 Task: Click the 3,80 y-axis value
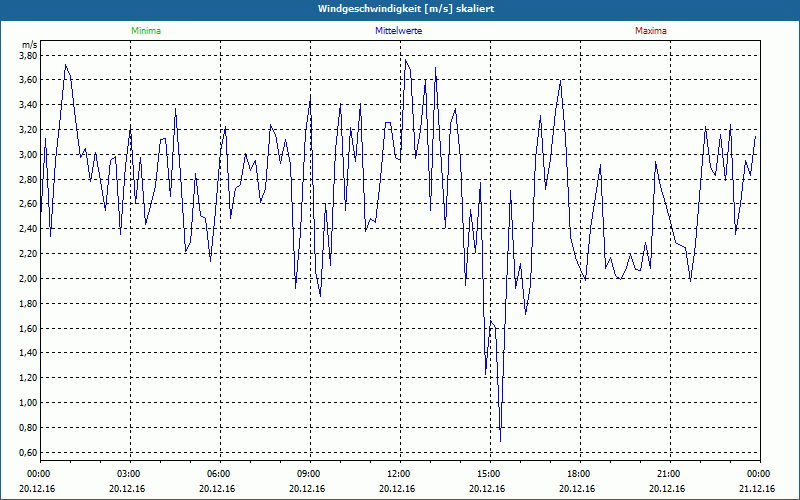[x=29, y=55]
